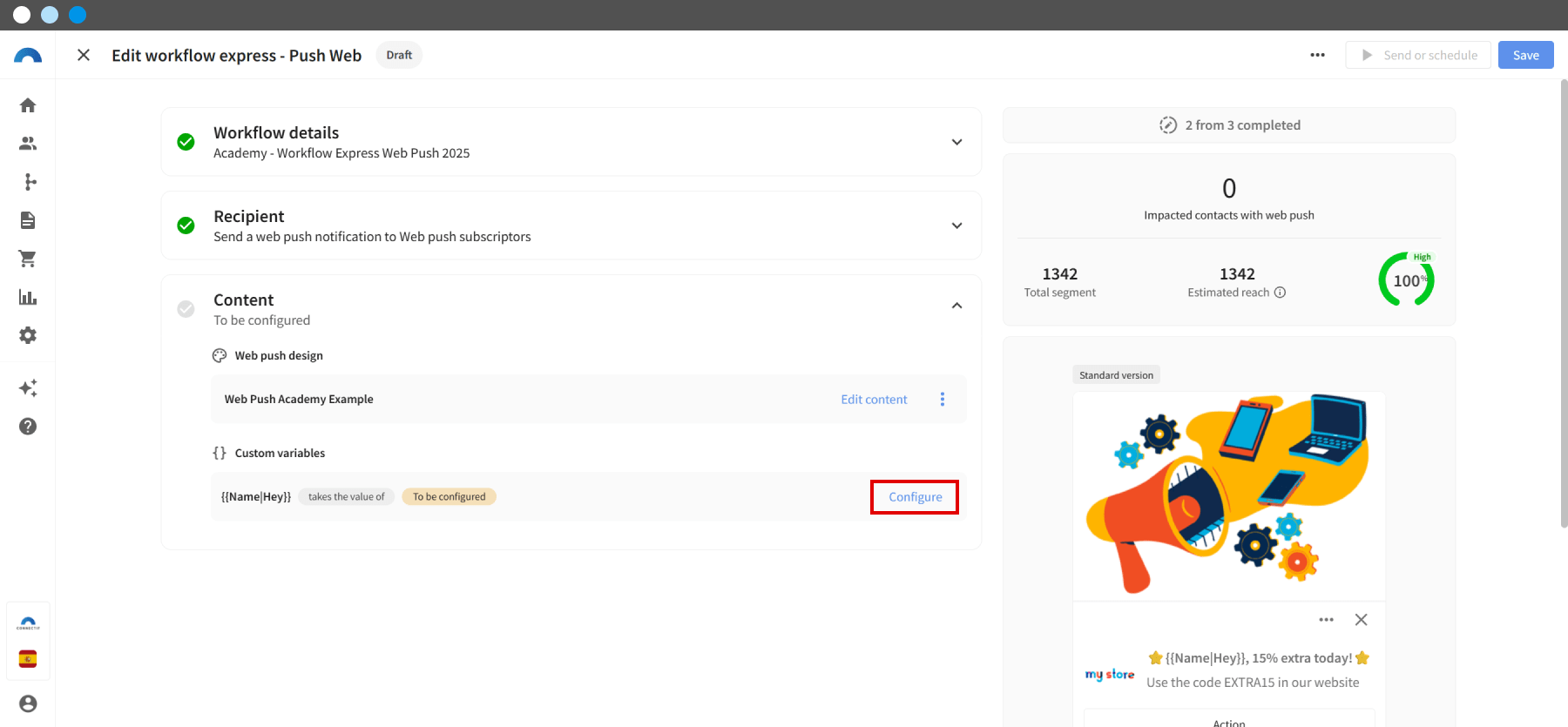Collapse the Content section chevron
1568x727 pixels.
point(956,306)
